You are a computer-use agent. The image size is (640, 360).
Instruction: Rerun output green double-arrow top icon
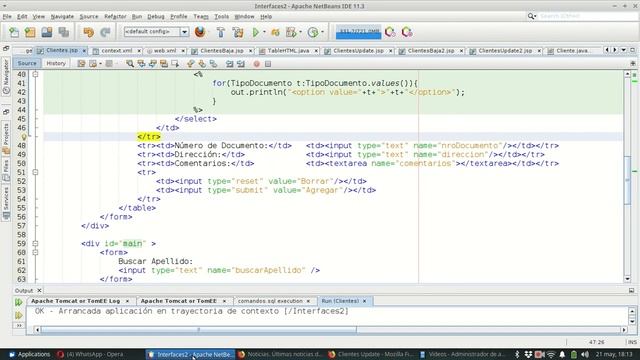coord(18,302)
